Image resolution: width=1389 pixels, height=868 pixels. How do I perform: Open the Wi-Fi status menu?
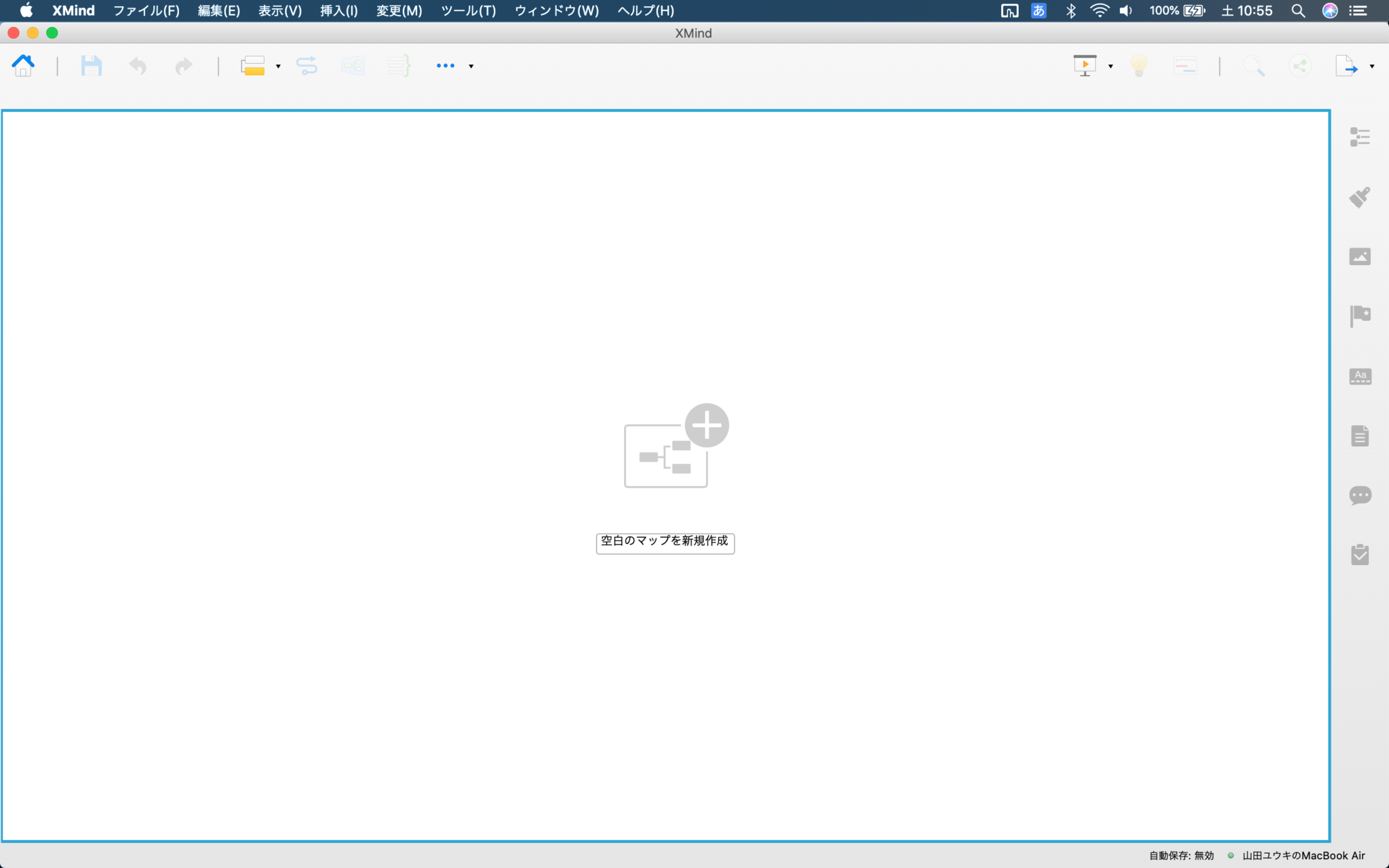pos(1099,11)
